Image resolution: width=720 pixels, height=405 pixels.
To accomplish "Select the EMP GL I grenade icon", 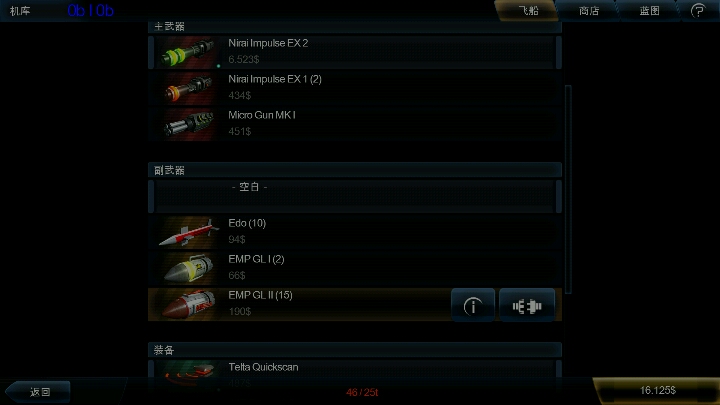I will (187, 268).
